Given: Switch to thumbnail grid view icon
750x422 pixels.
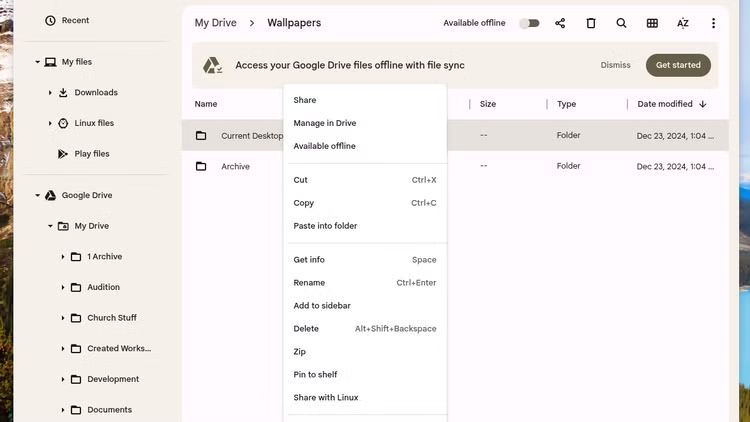Looking at the screenshot, I should pos(652,23).
